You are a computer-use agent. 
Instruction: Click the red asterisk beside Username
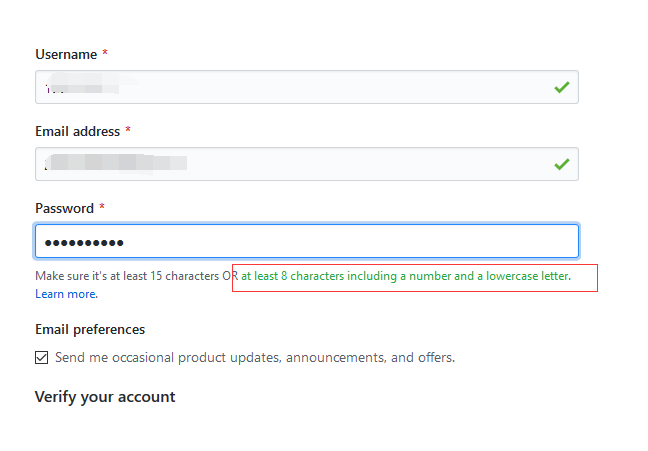105,54
